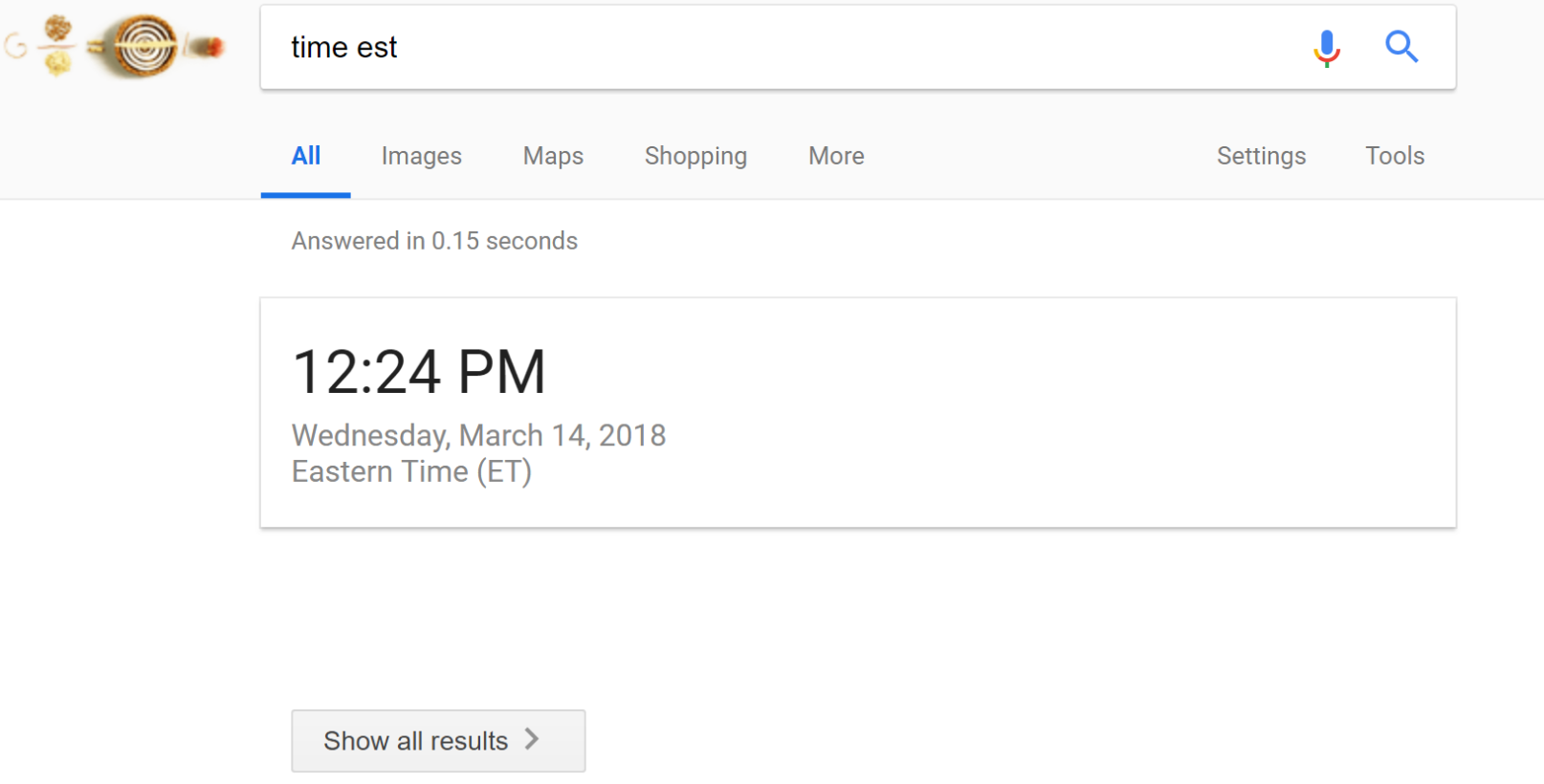This screenshot has width=1544, height=784.
Task: Click the arrow icon on Show all results
Action: pyautogui.click(x=532, y=740)
